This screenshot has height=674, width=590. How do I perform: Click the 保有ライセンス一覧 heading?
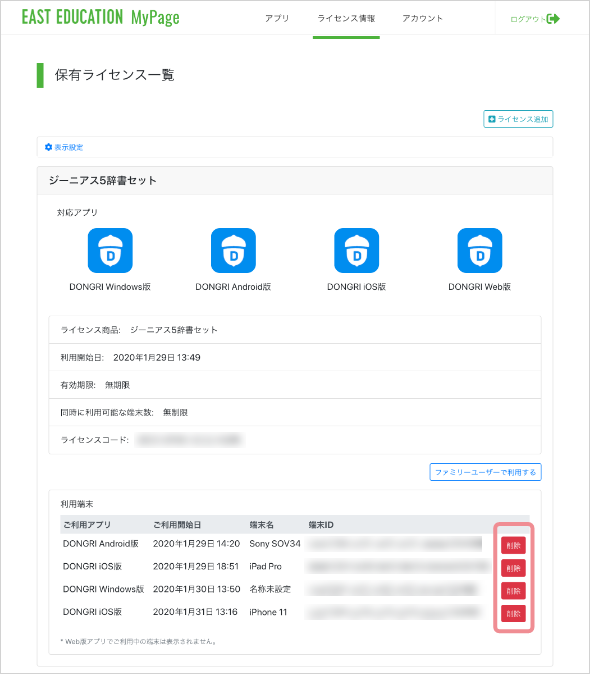point(114,75)
